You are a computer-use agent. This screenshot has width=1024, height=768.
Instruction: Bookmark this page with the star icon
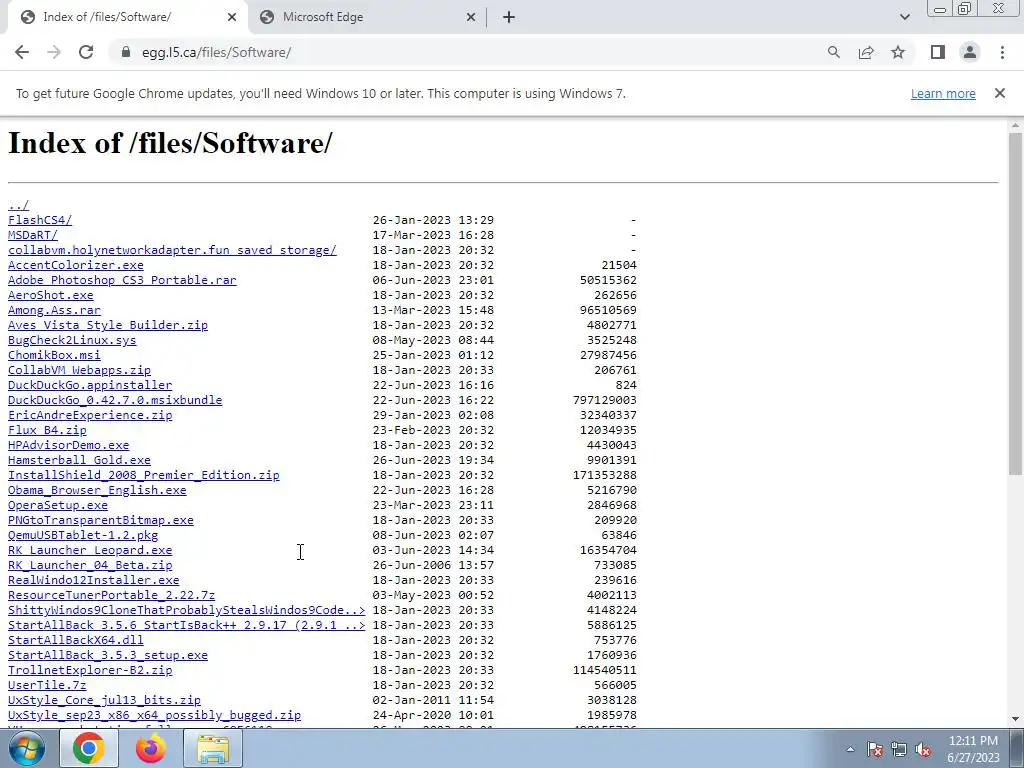(898, 52)
